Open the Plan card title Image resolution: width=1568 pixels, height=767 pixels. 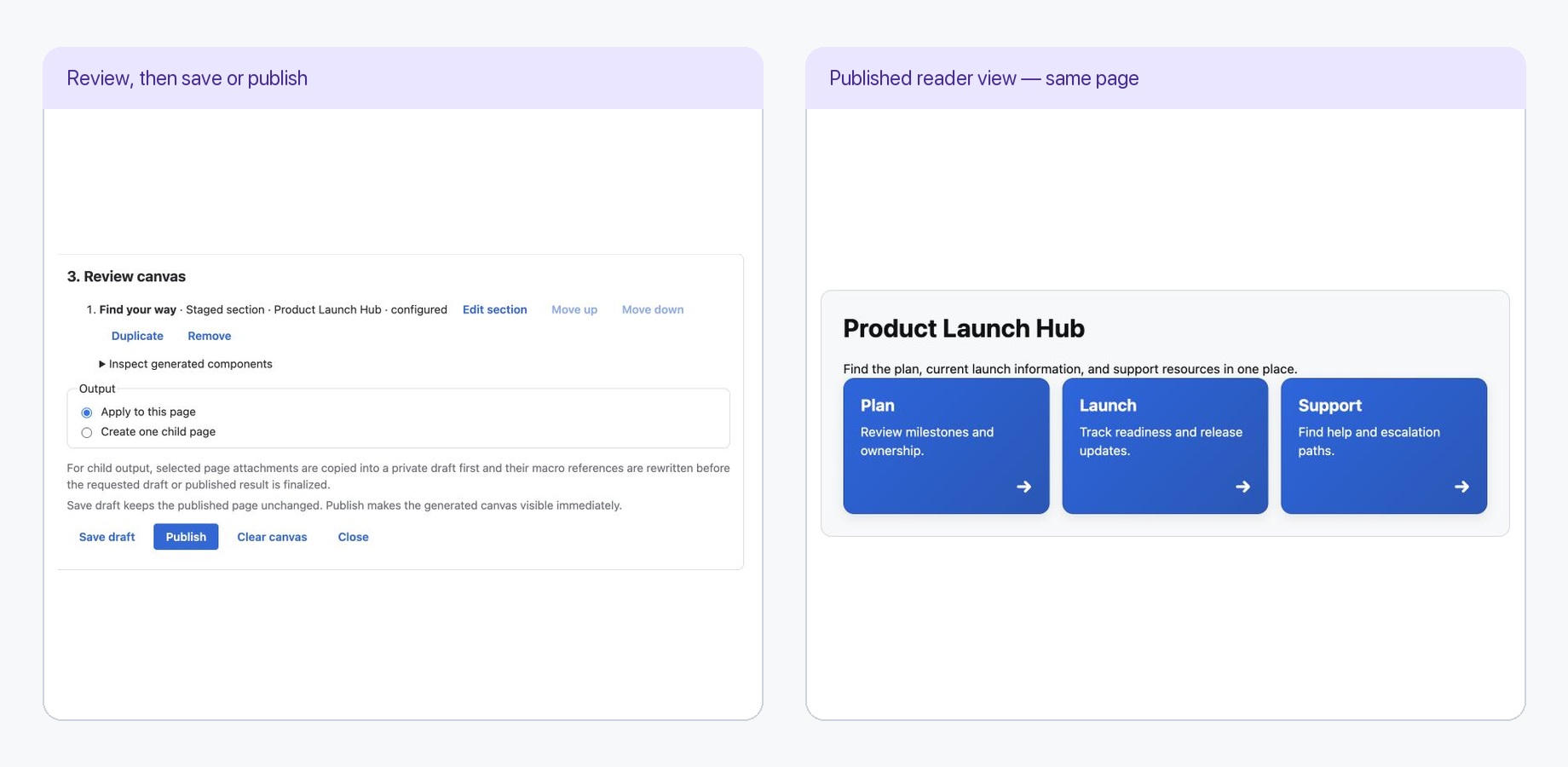(877, 406)
